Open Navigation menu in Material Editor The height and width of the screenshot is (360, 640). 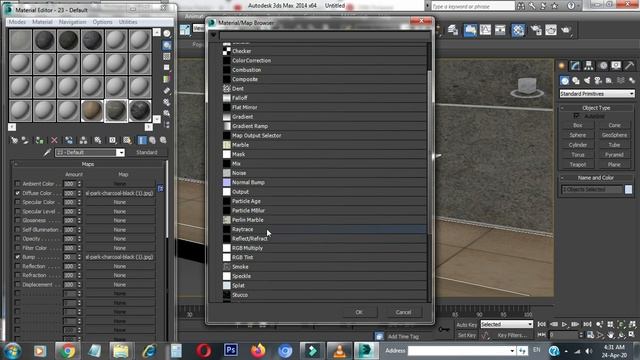(x=72, y=22)
